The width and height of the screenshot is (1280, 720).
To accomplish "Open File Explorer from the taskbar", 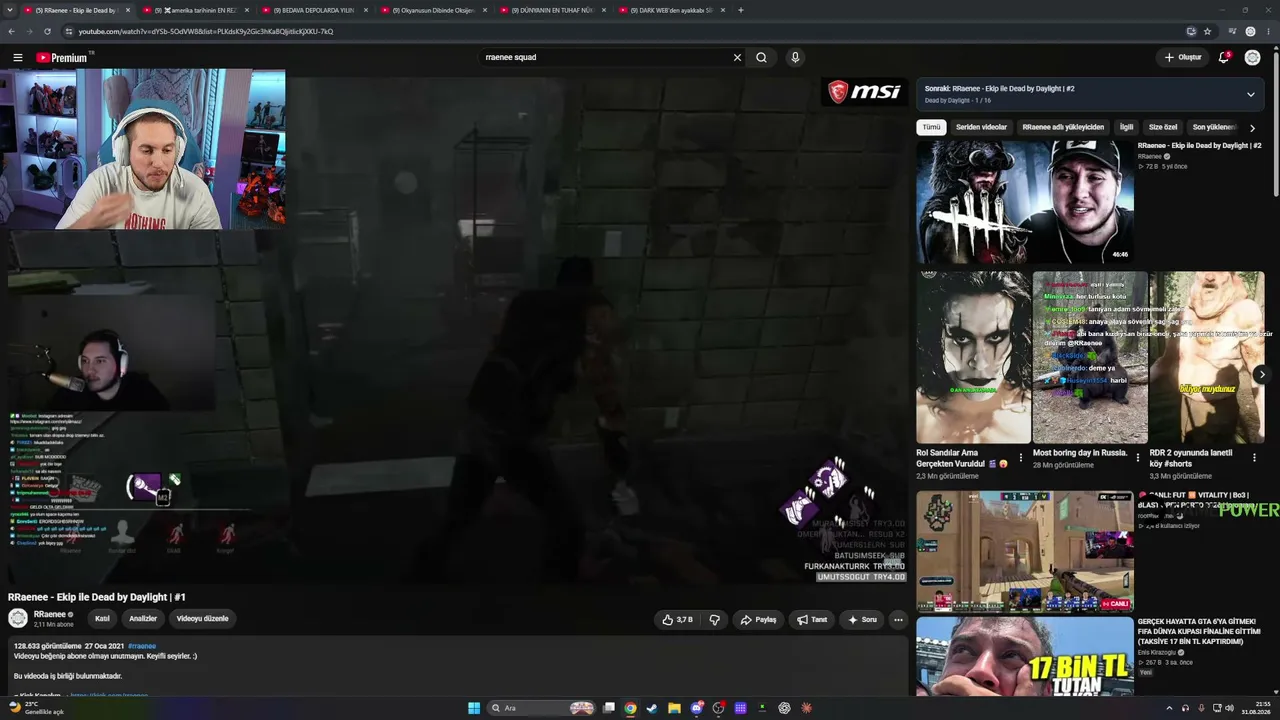I will coord(674,708).
